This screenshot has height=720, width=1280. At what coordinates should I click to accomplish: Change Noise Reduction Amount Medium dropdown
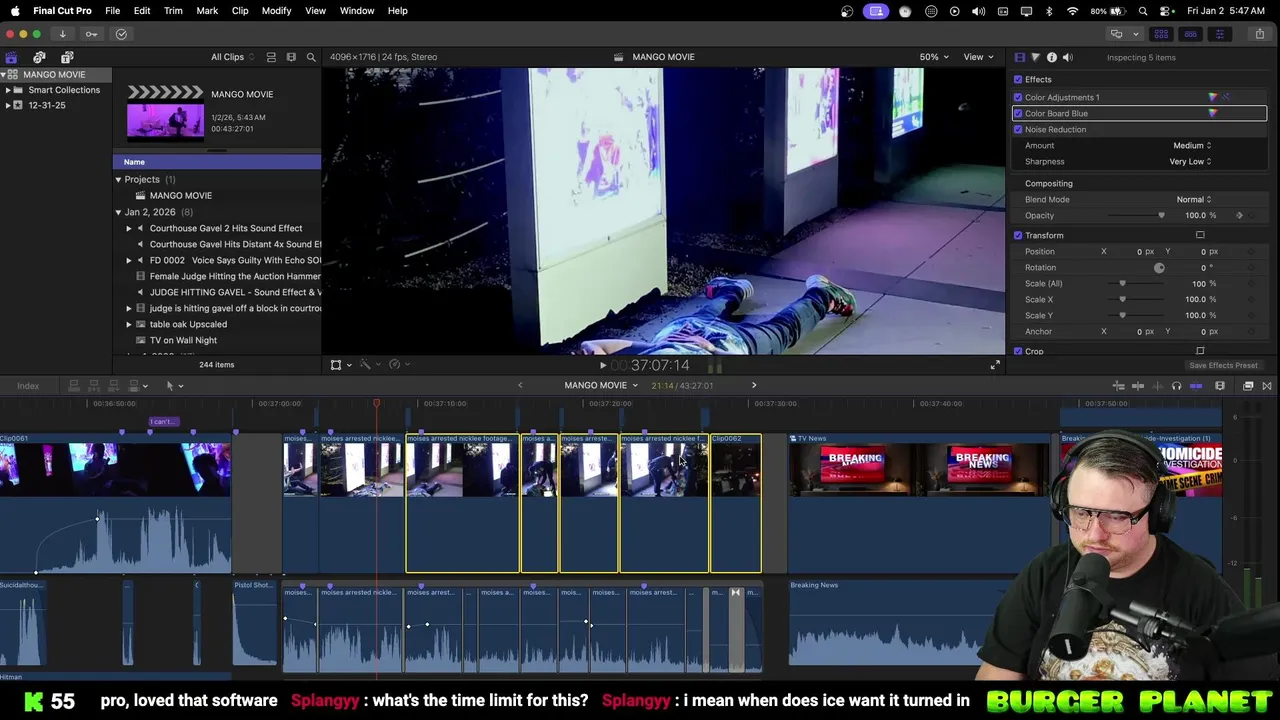(1192, 145)
